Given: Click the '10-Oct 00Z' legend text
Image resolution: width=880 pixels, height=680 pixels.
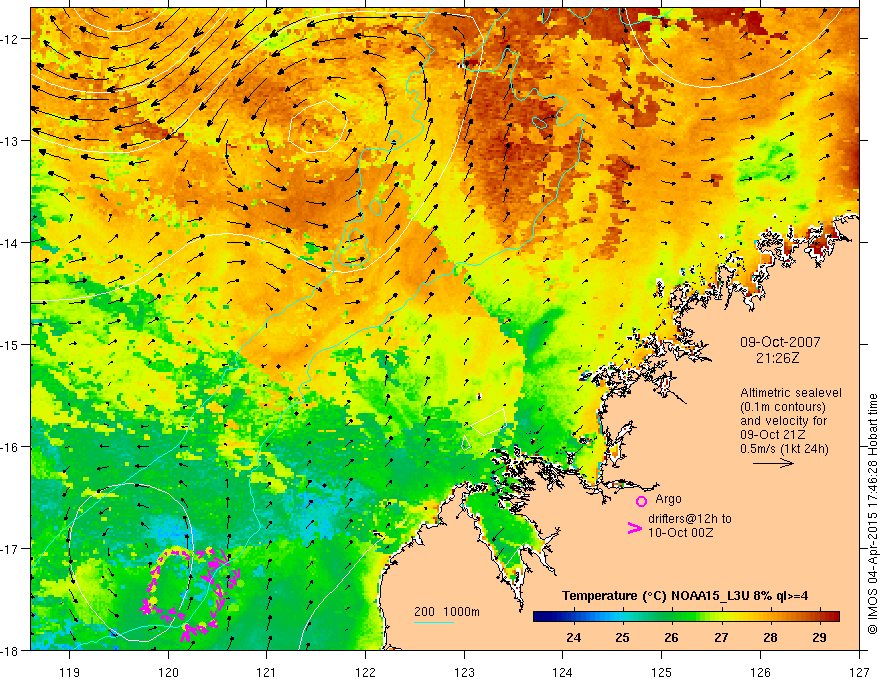Looking at the screenshot, I should [680, 533].
